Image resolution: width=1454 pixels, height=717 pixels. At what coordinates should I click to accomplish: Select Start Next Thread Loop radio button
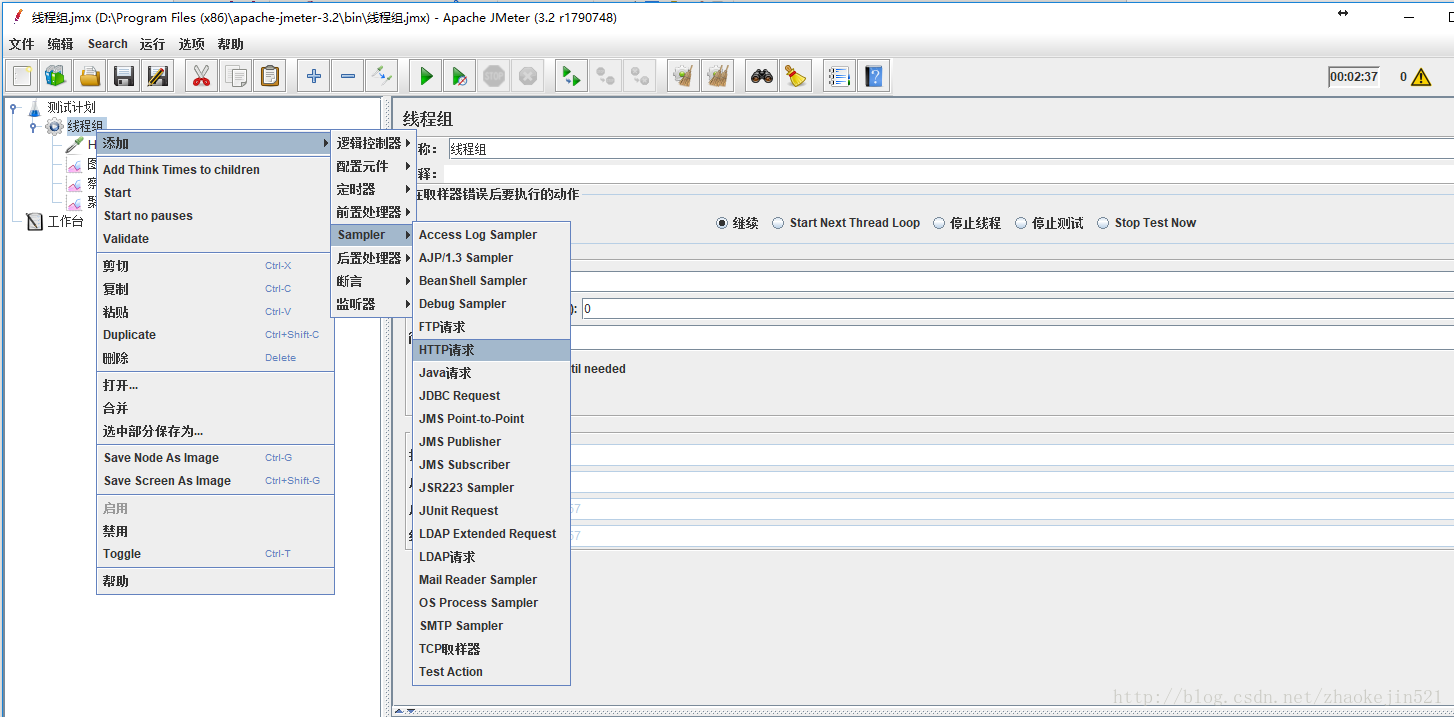pyautogui.click(x=778, y=223)
